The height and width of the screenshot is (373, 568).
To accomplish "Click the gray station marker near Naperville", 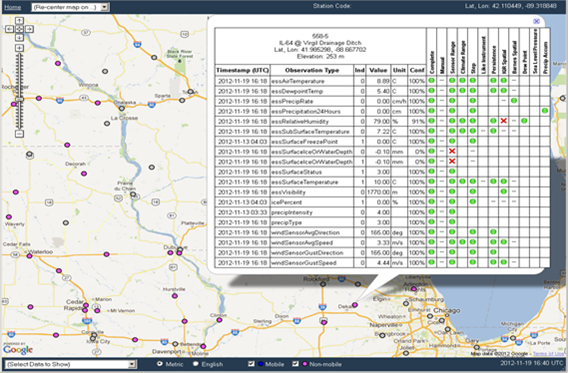I will (382, 335).
